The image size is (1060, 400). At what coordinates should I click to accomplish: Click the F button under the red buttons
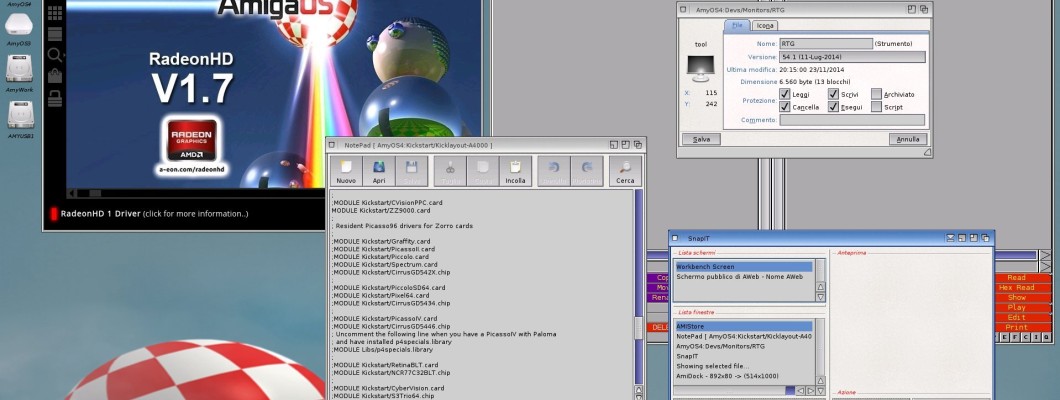[1015, 336]
